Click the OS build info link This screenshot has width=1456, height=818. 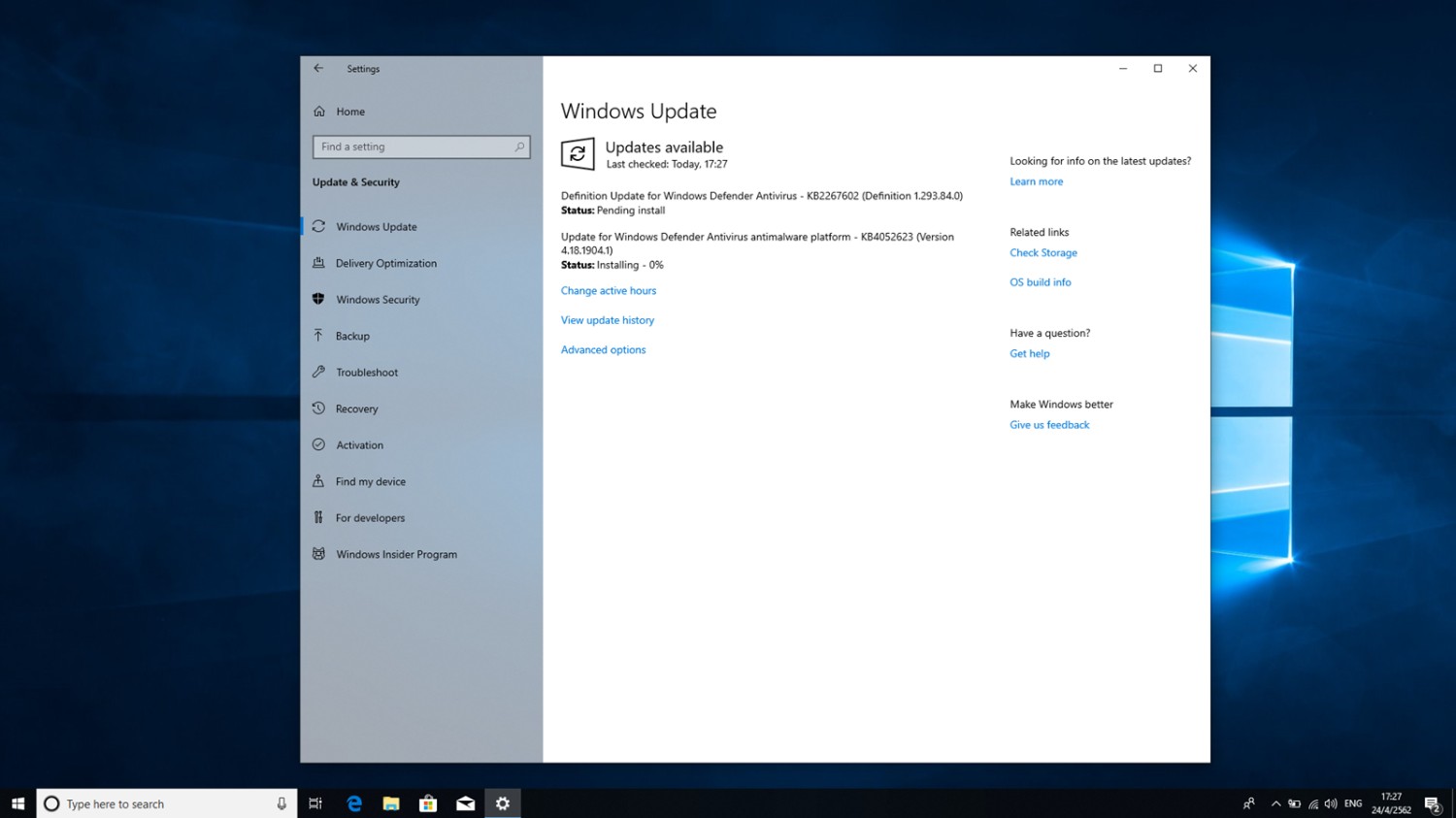coord(1040,282)
